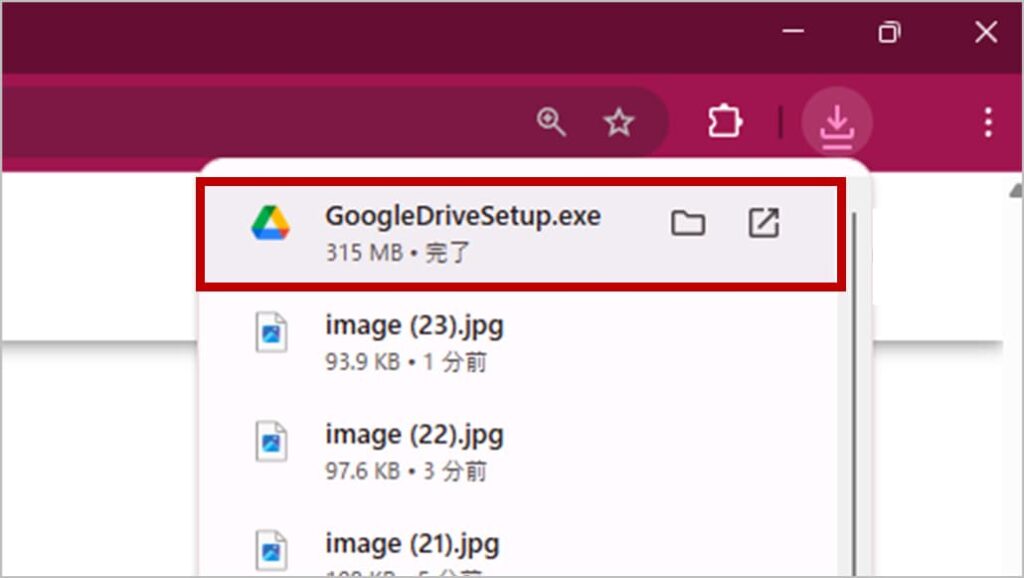Show GoogleDriveSetup.exe in folder
The image size is (1024, 578).
687,224
